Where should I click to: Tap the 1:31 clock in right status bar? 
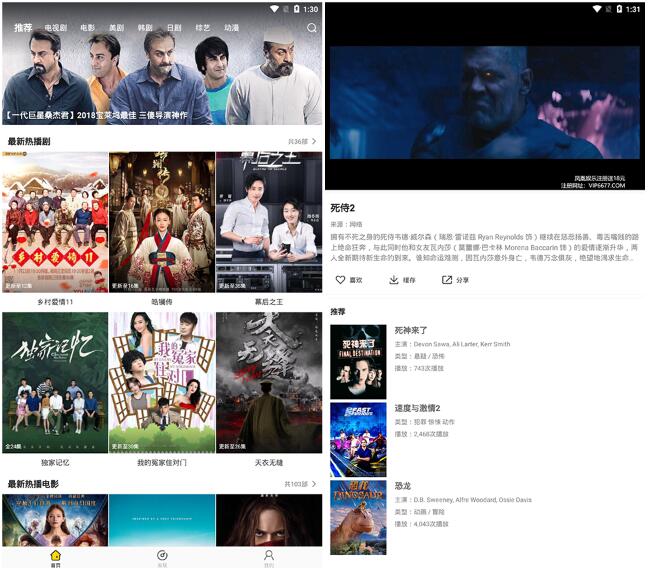pyautogui.click(x=633, y=9)
